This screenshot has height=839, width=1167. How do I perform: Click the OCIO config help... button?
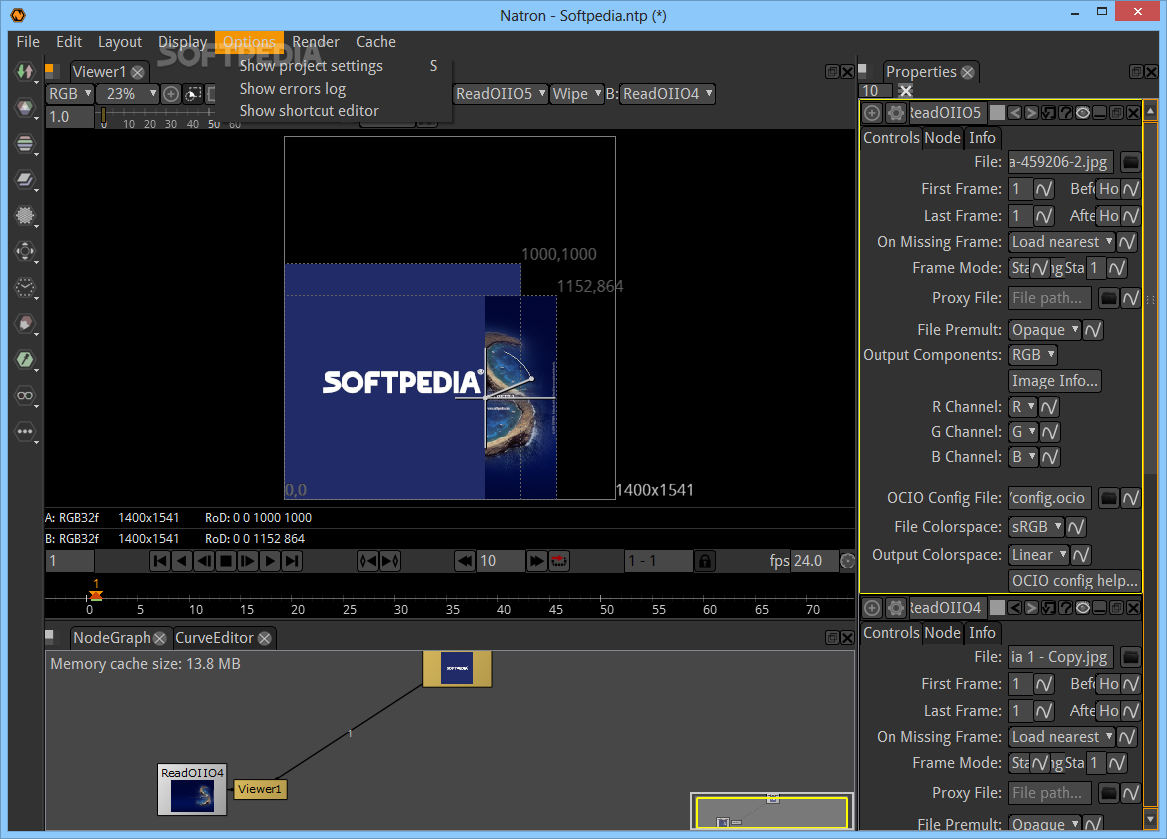[1074, 581]
